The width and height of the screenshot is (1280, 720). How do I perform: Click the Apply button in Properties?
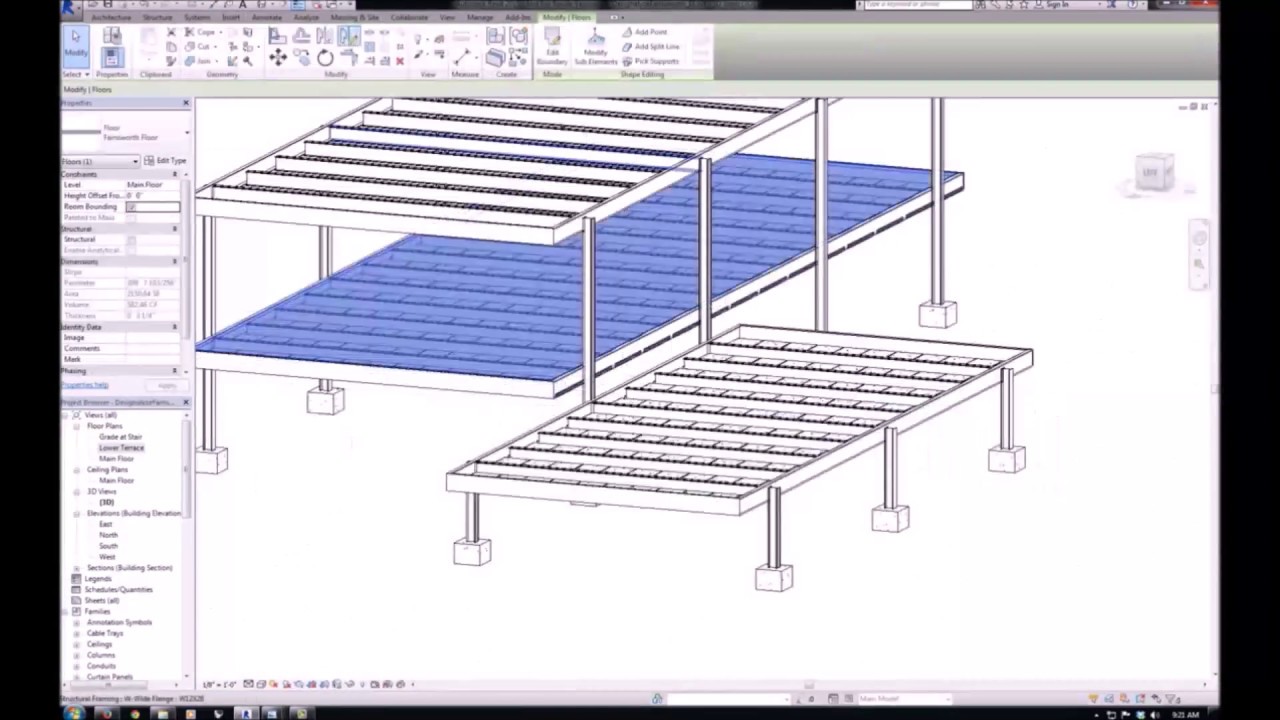point(167,385)
